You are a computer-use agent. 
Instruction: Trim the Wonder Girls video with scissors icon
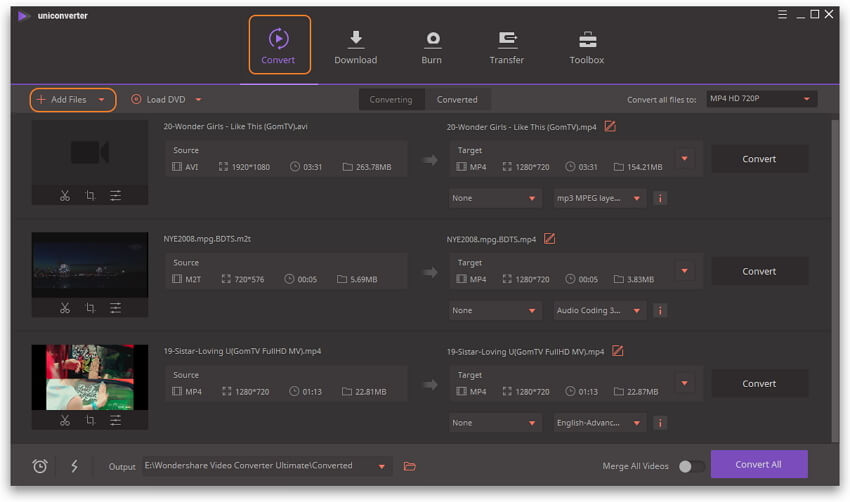tap(65, 196)
